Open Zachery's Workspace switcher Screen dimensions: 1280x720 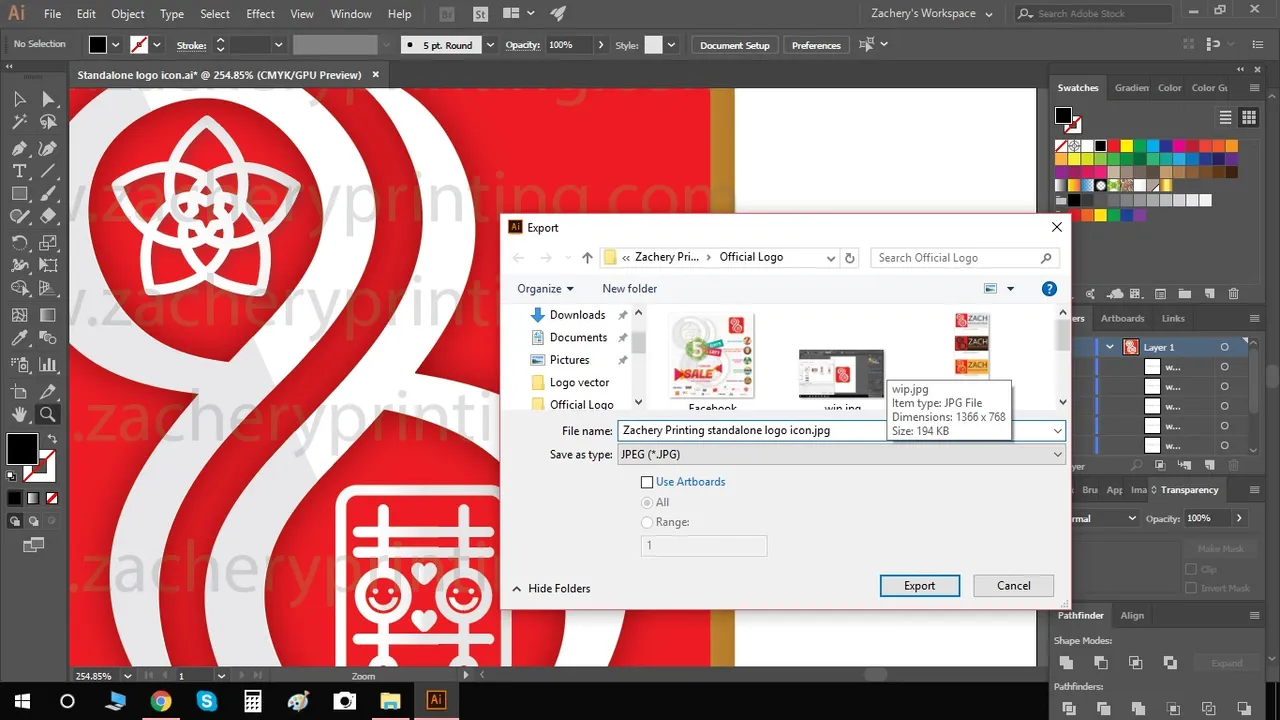pyautogui.click(x=930, y=14)
